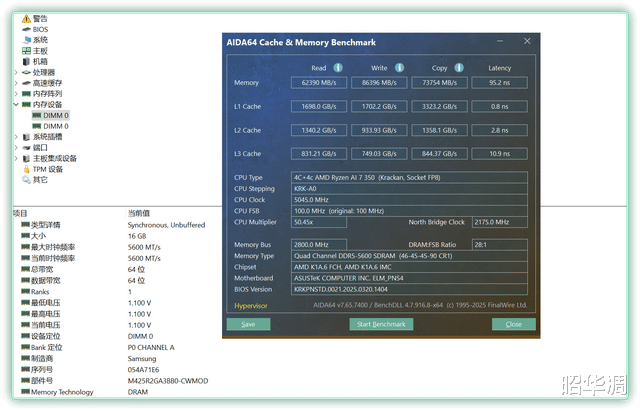Expand the 主板集成设备 onboard devices node
This screenshot has height=411, width=640.
15,158
